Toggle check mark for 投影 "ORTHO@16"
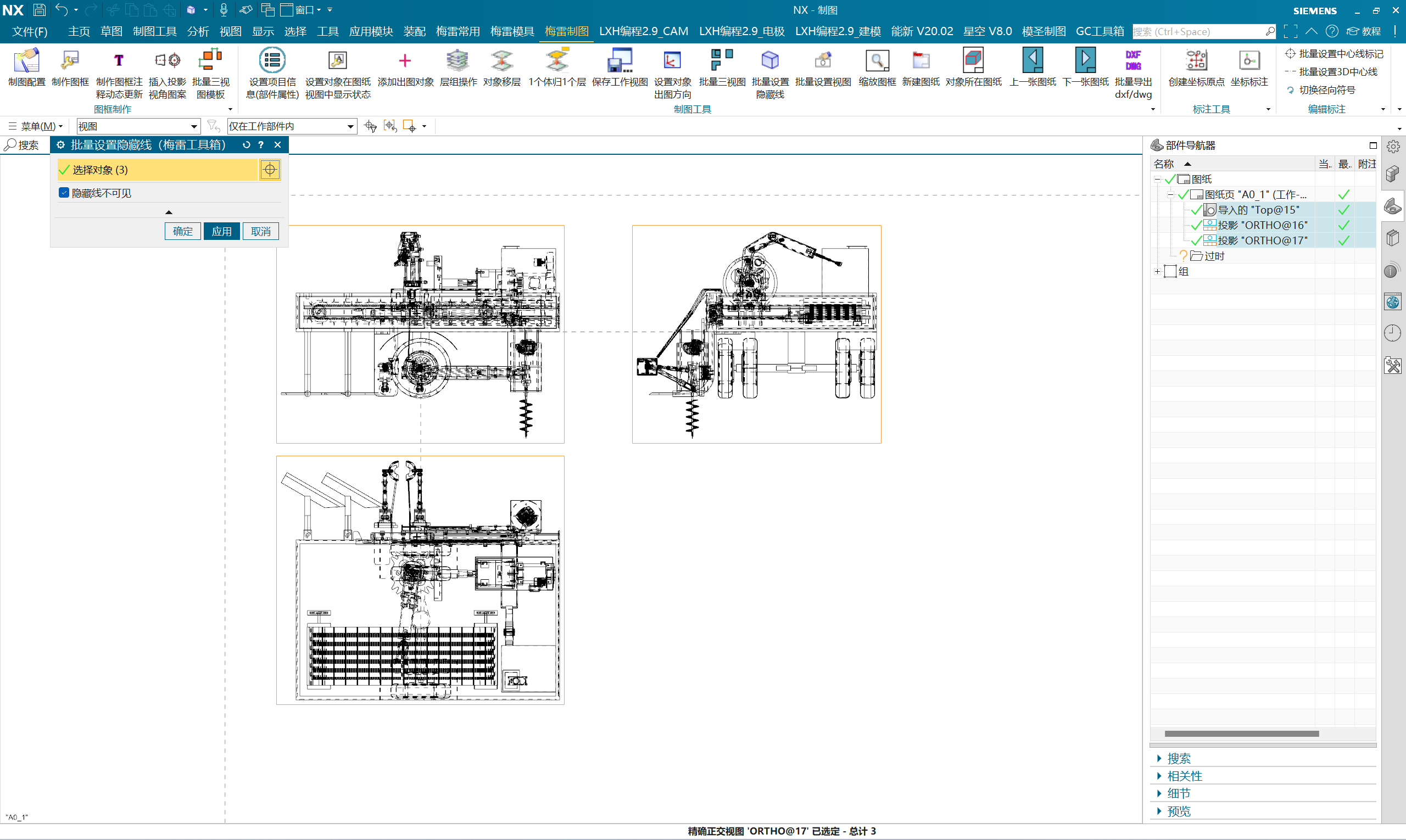 [1196, 225]
